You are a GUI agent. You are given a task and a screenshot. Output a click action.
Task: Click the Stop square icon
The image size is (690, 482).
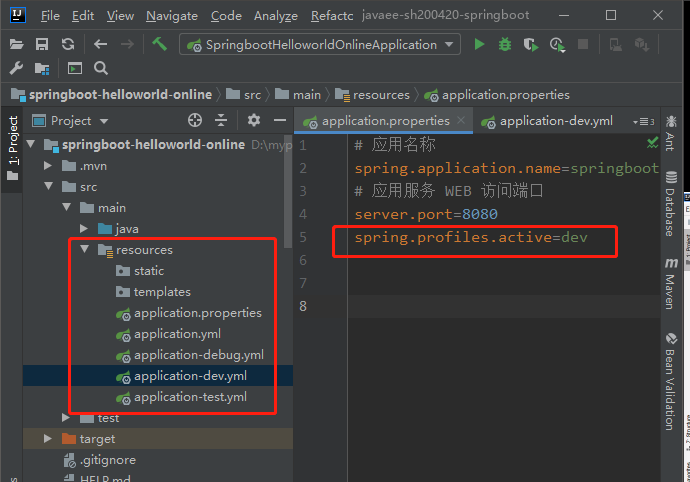tap(583, 44)
